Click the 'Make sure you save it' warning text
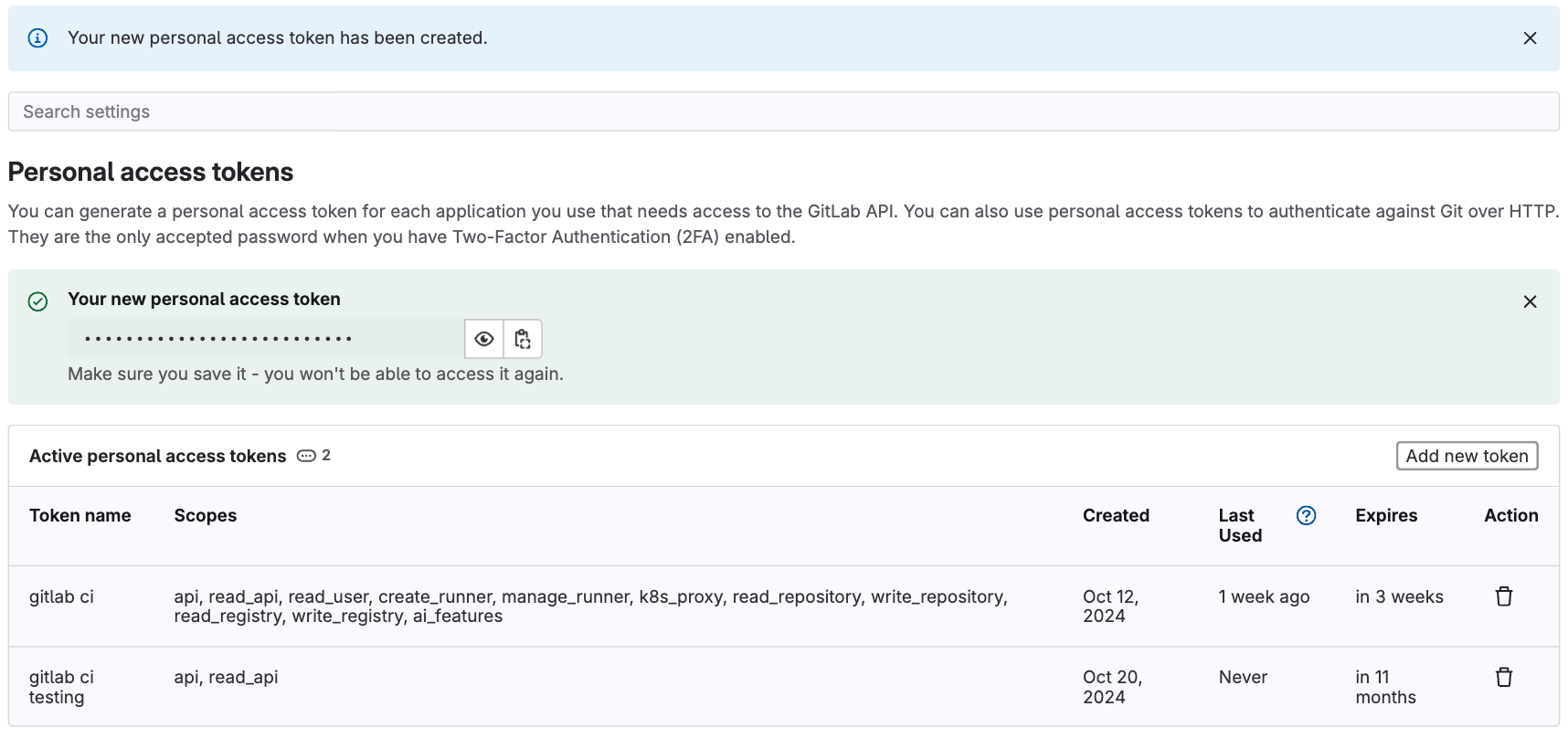The height and width of the screenshot is (738, 1568). 315,374
